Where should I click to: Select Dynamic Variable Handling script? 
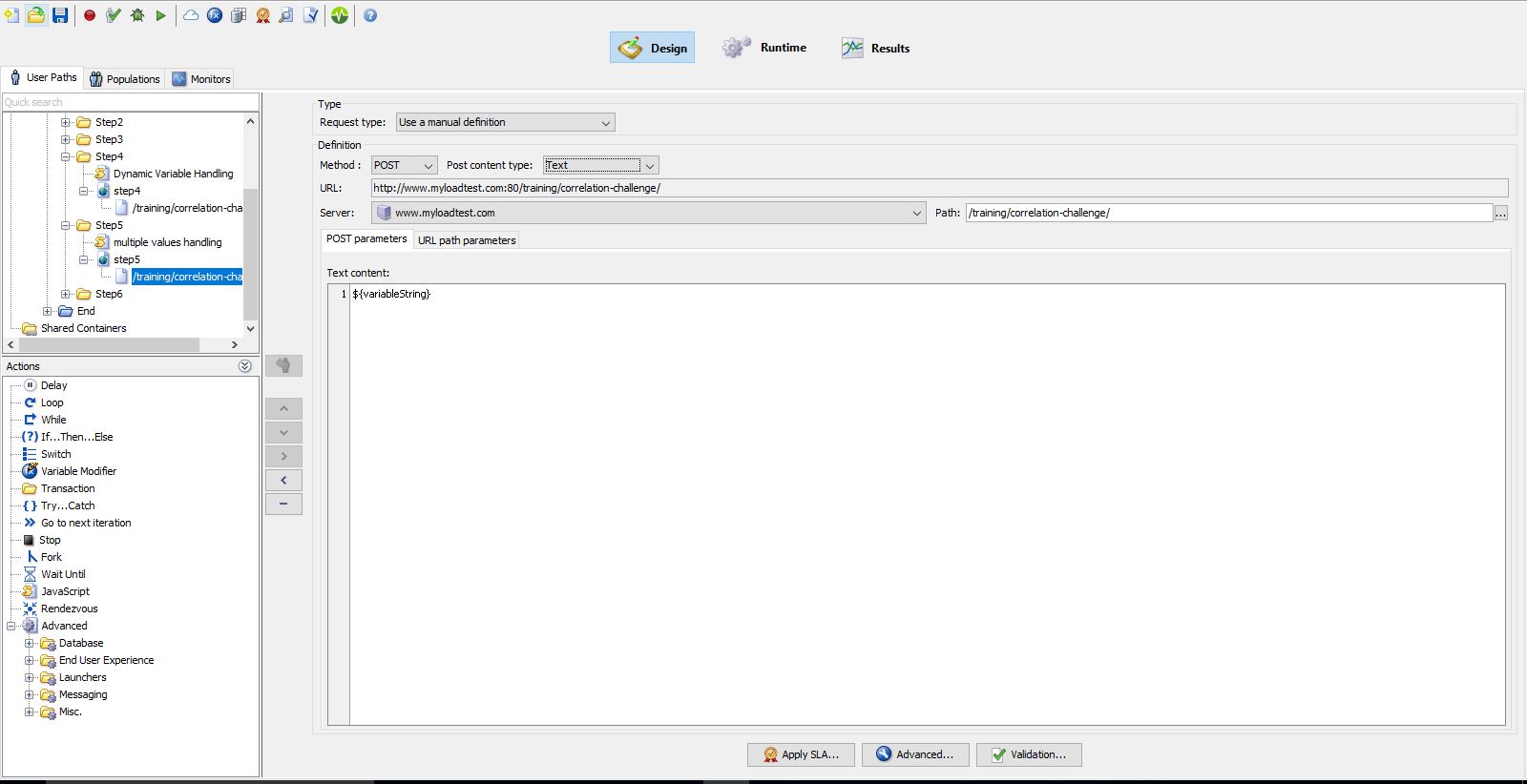(173, 174)
